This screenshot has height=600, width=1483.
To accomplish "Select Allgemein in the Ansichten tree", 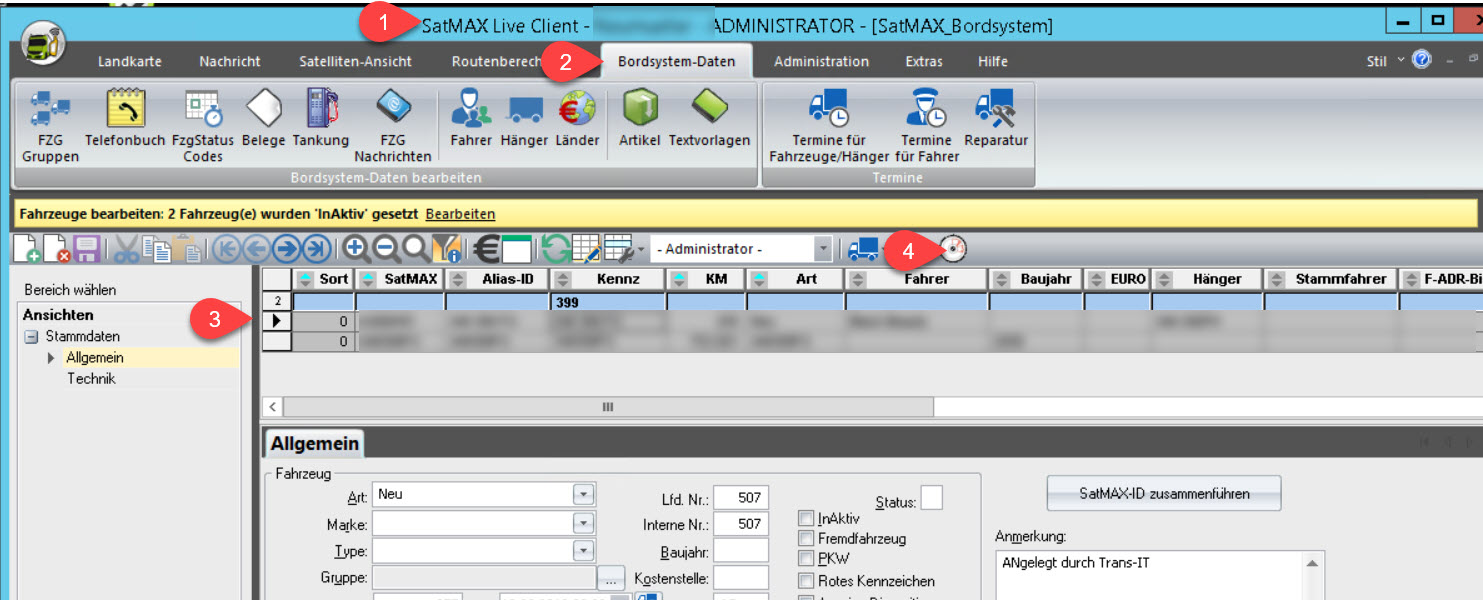I will click(x=95, y=357).
